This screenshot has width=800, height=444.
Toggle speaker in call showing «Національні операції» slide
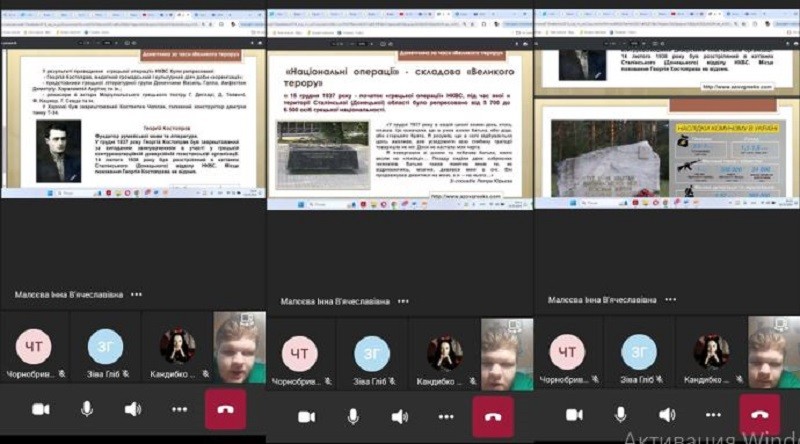[399, 417]
